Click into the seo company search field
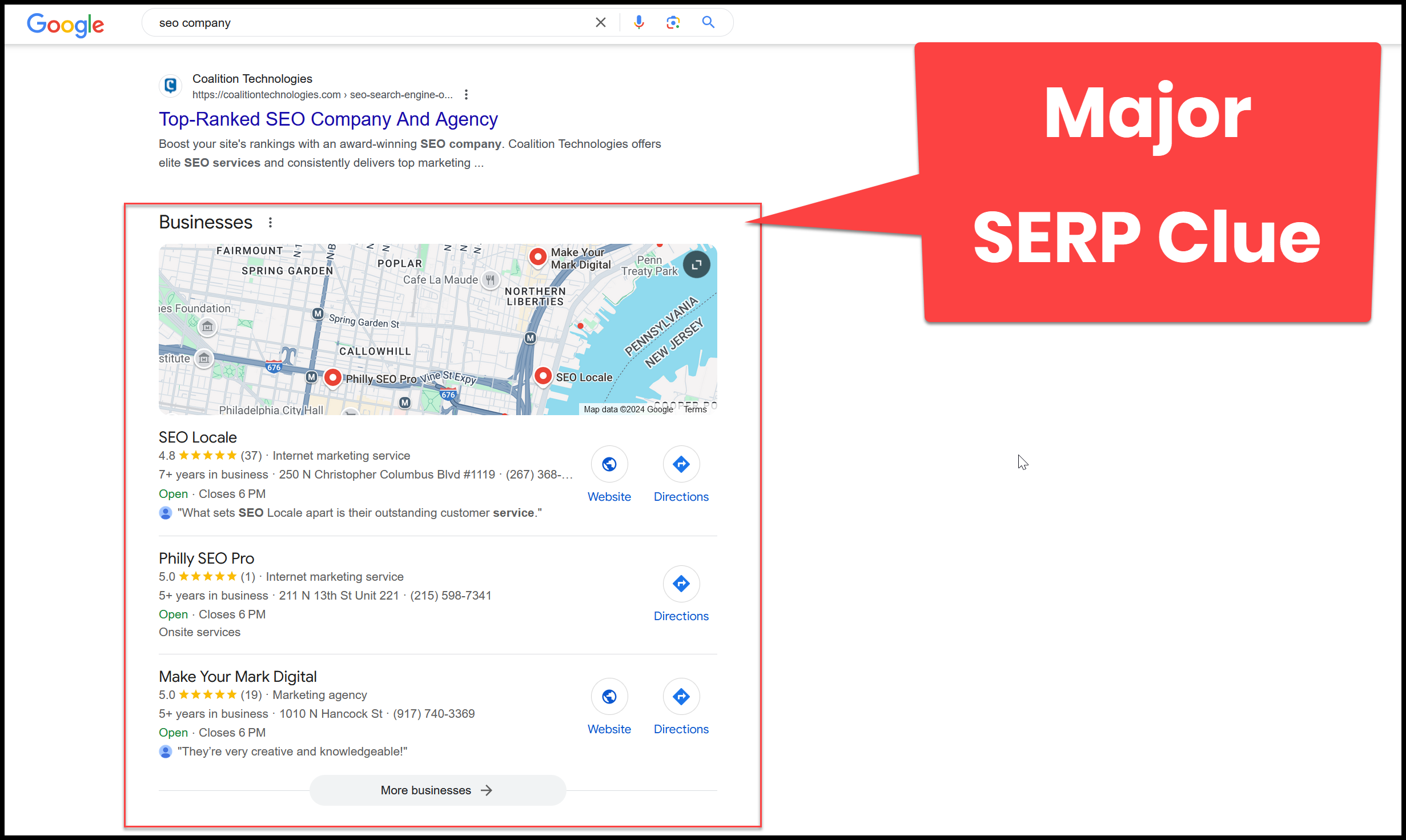This screenshot has width=1406, height=840. 365,23
